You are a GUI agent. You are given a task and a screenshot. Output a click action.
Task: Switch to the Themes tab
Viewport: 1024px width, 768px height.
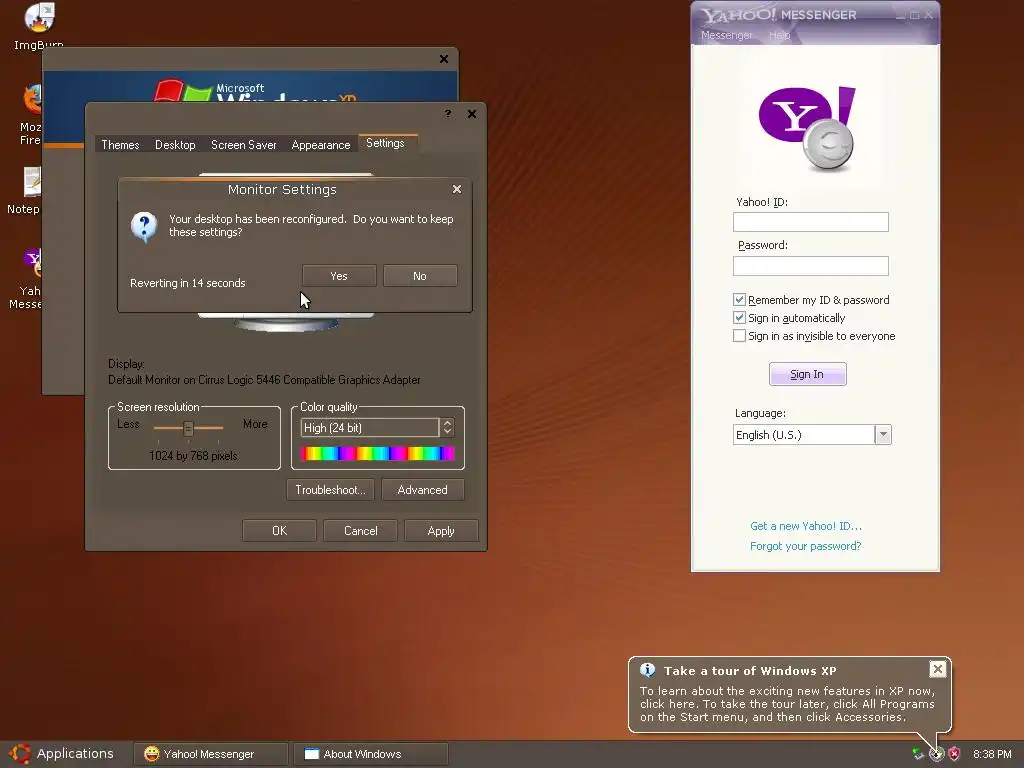click(x=120, y=144)
